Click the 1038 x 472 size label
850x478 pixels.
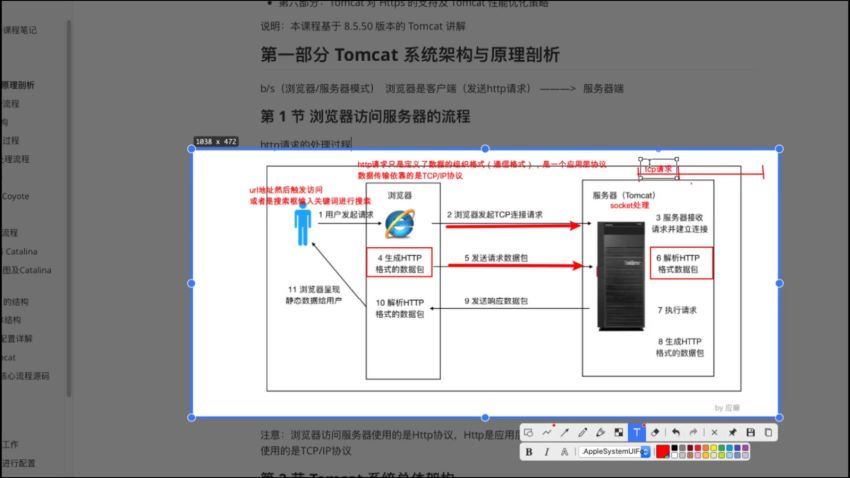(216, 141)
